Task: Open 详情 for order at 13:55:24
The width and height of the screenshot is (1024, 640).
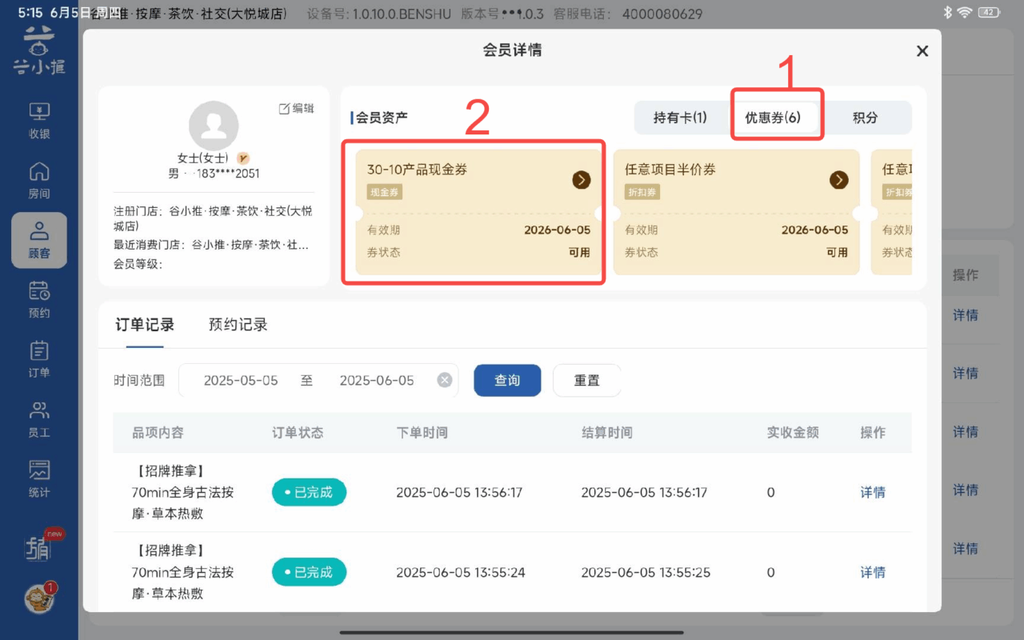Action: tap(872, 572)
